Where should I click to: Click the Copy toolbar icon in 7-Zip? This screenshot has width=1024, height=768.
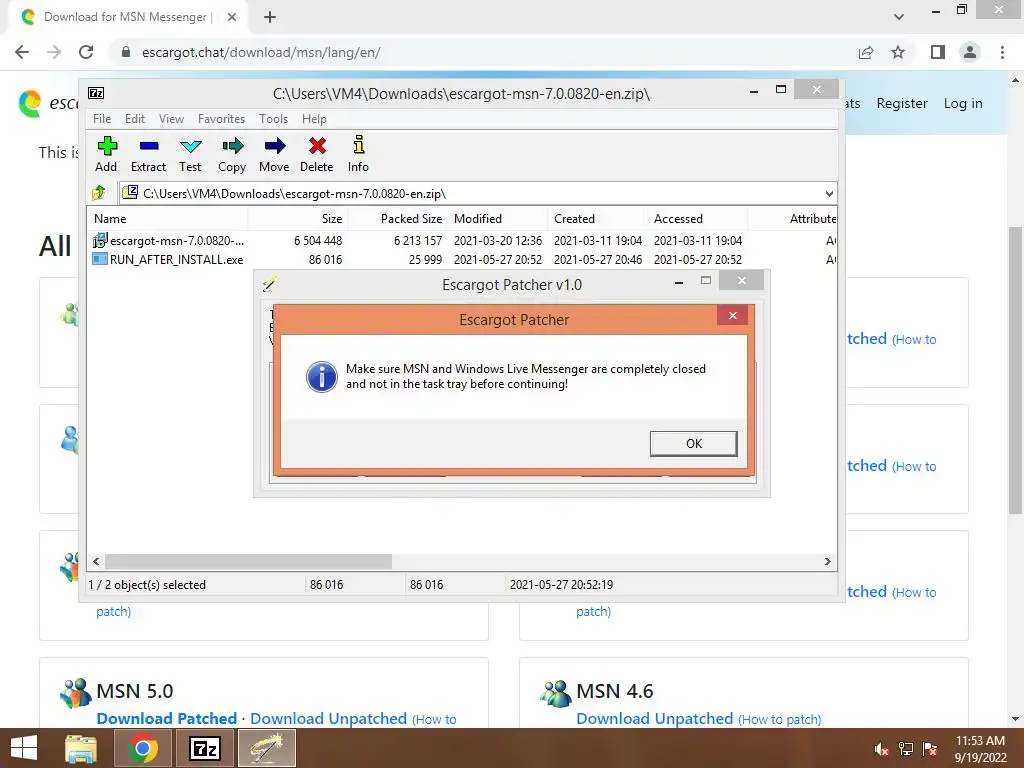(232, 146)
